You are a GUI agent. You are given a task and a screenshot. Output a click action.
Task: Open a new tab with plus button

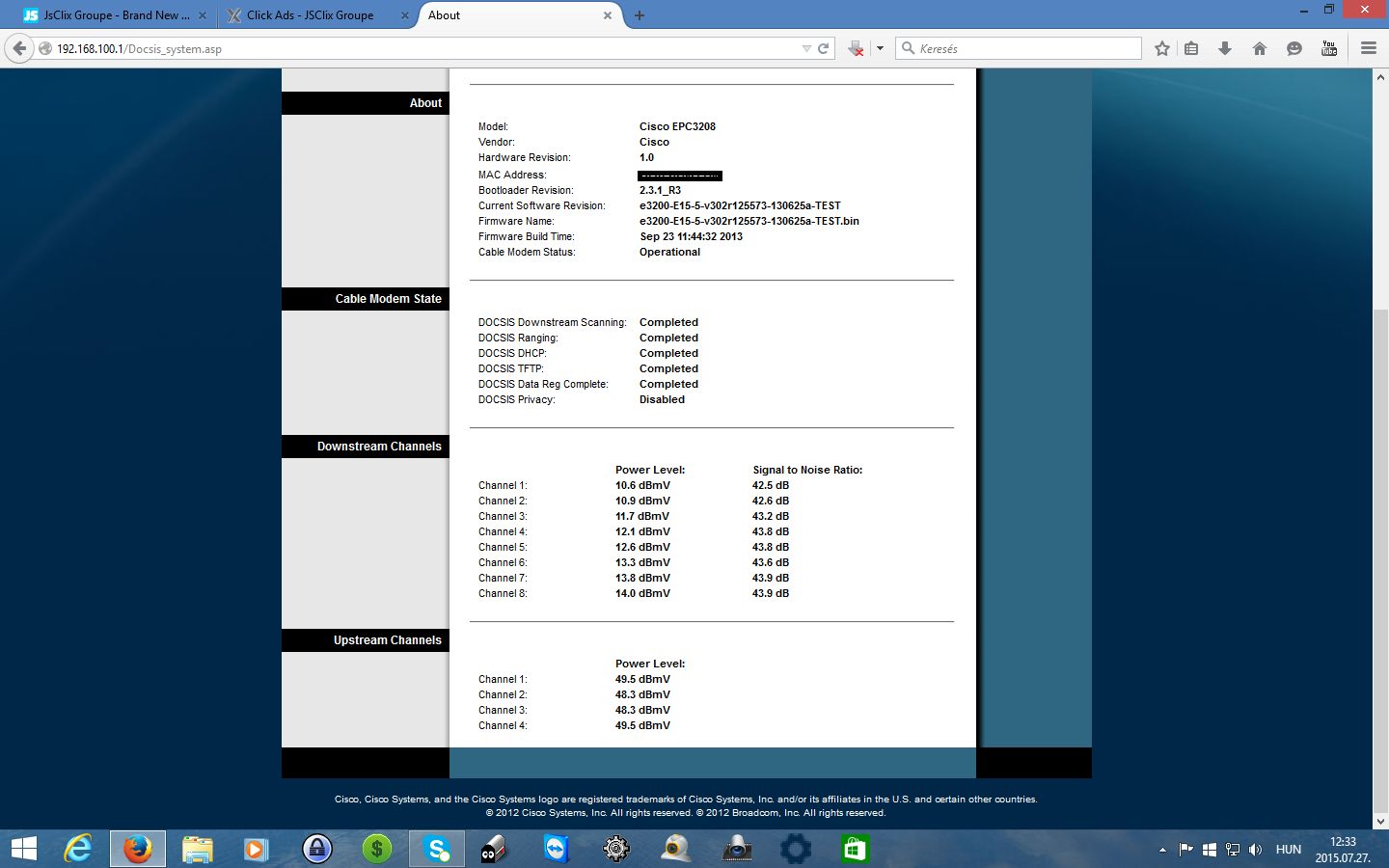pyautogui.click(x=640, y=15)
